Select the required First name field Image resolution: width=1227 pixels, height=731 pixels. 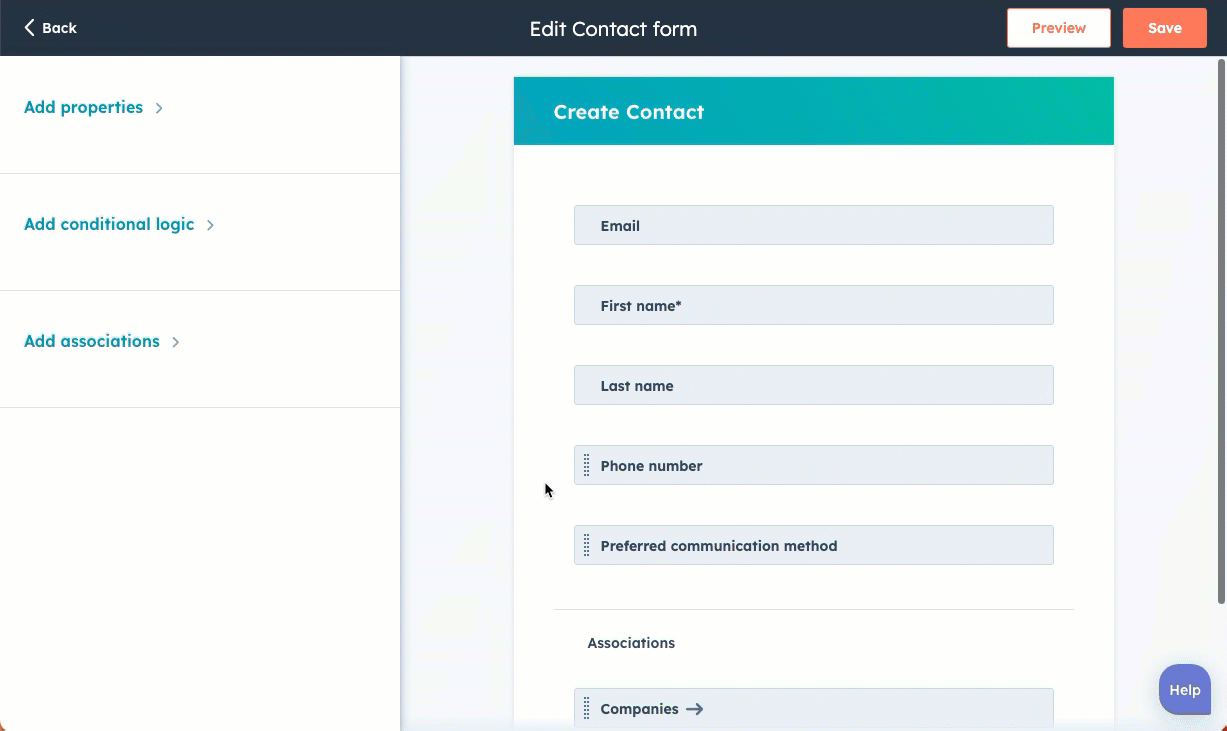tap(813, 305)
